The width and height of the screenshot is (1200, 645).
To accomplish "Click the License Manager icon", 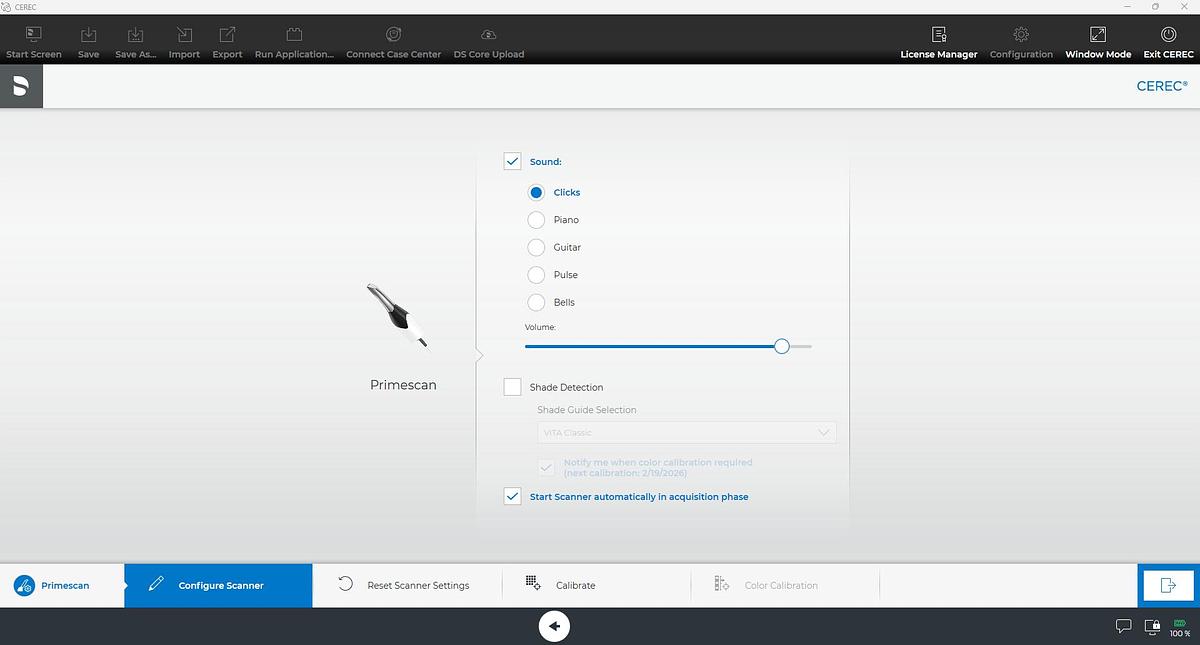I will point(938,35).
